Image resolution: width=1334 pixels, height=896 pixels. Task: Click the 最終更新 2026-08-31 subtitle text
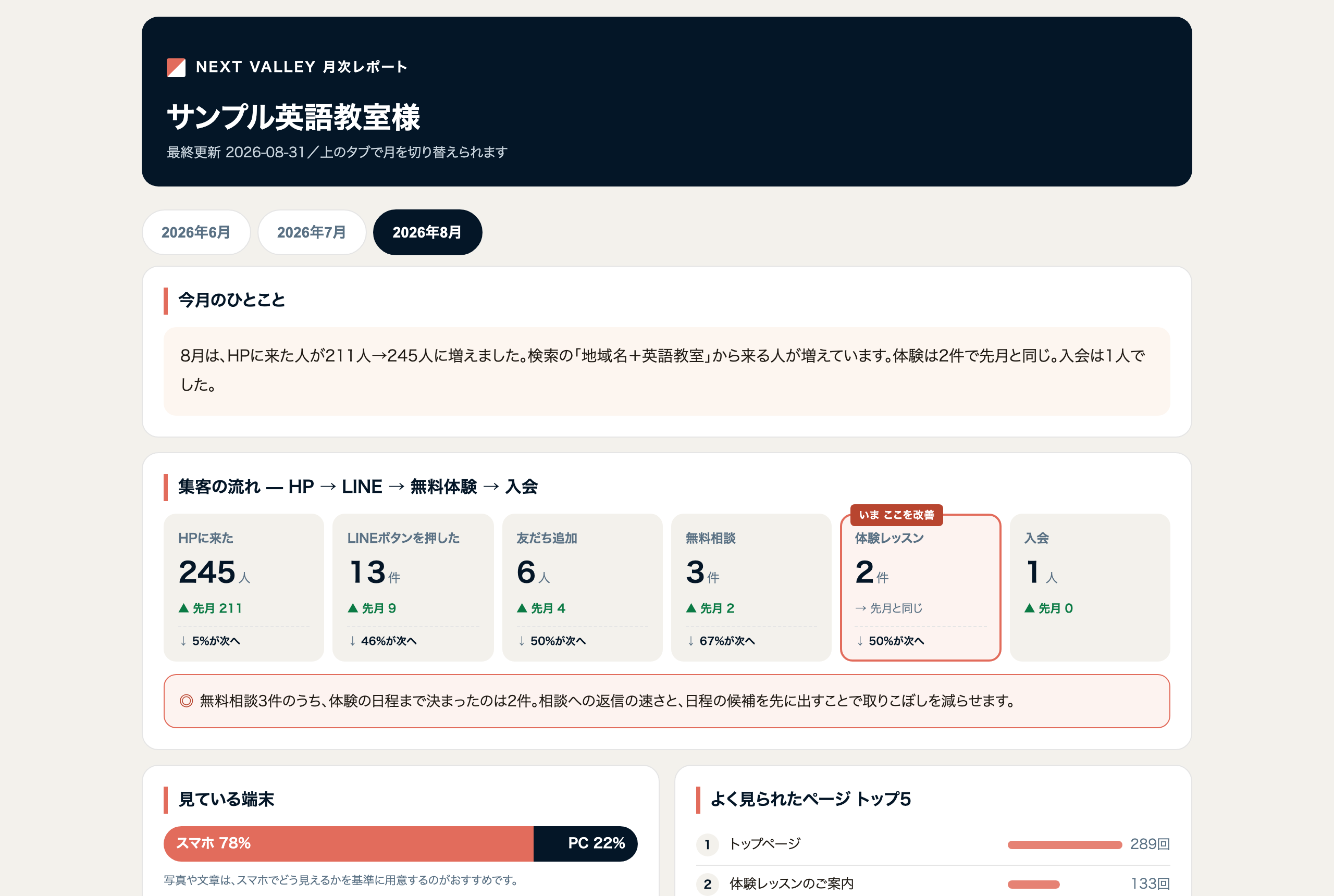(337, 152)
